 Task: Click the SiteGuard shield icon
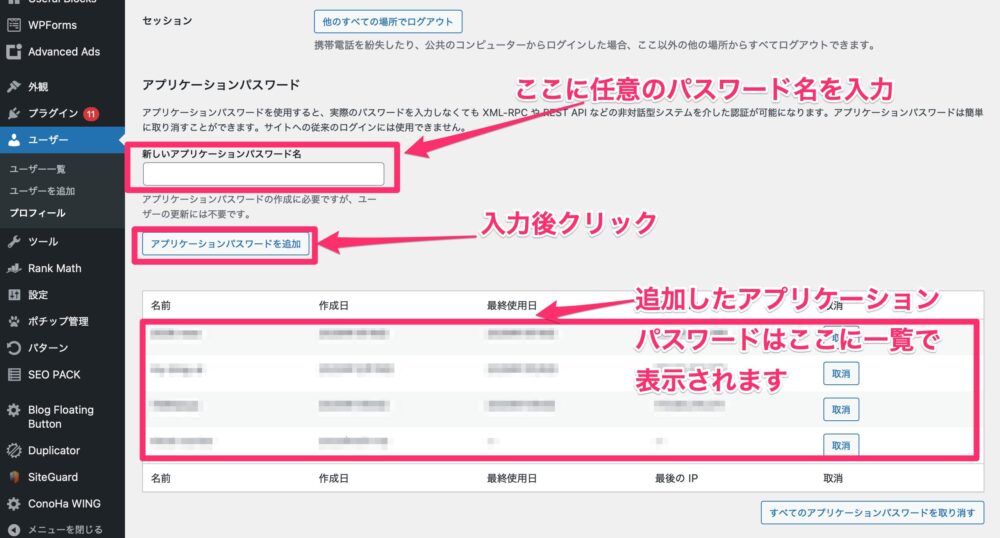coord(14,477)
